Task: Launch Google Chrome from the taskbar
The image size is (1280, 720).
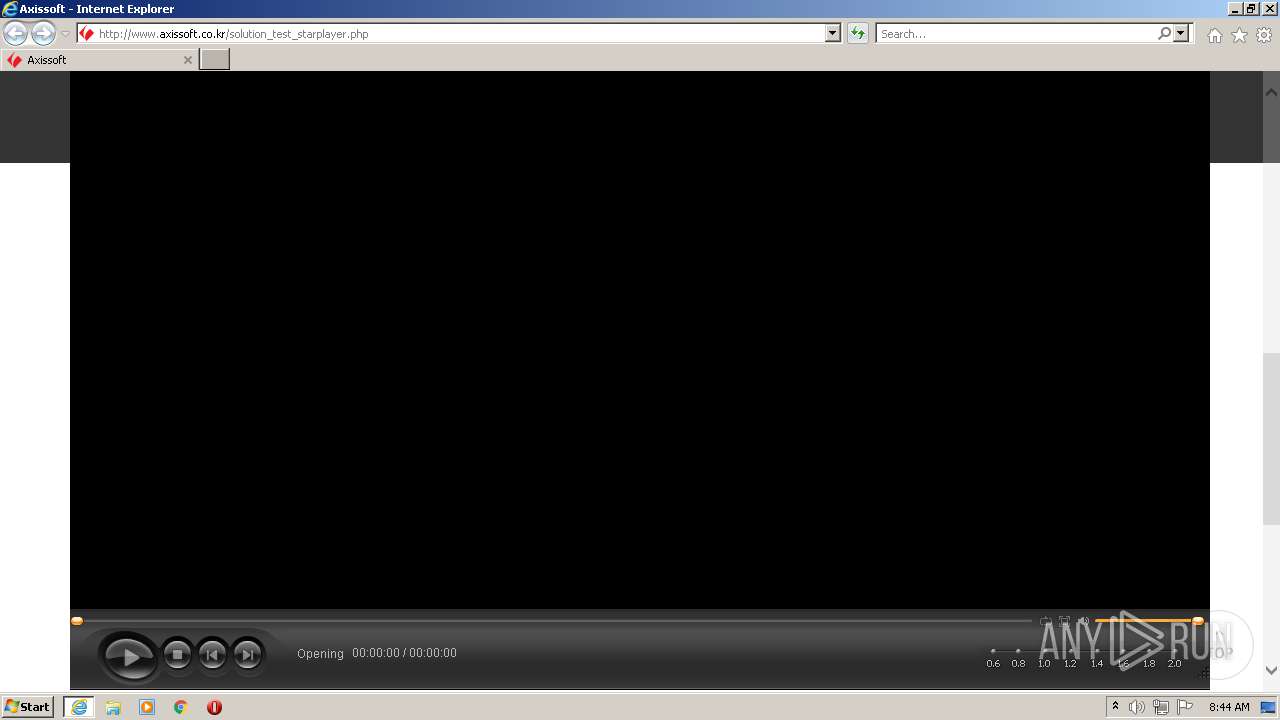Action: pos(181,707)
